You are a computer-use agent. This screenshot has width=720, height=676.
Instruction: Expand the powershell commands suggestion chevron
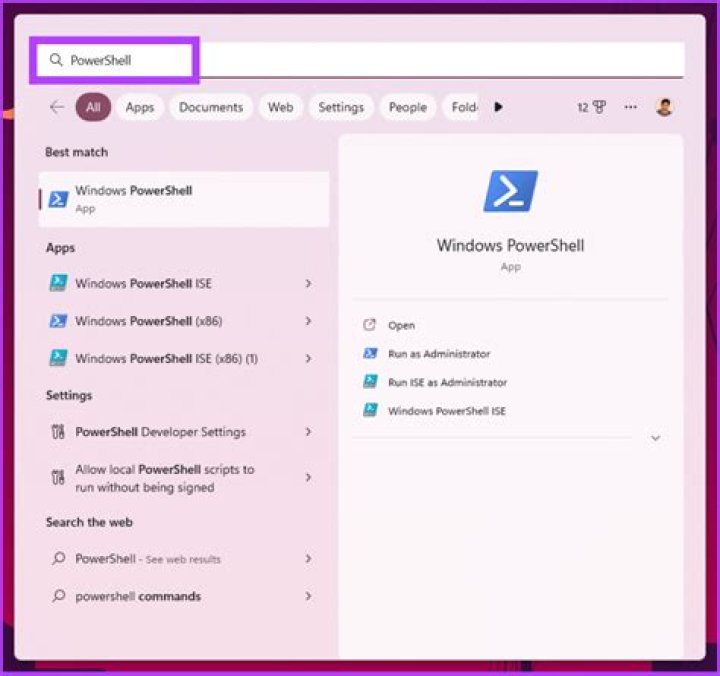tap(308, 596)
